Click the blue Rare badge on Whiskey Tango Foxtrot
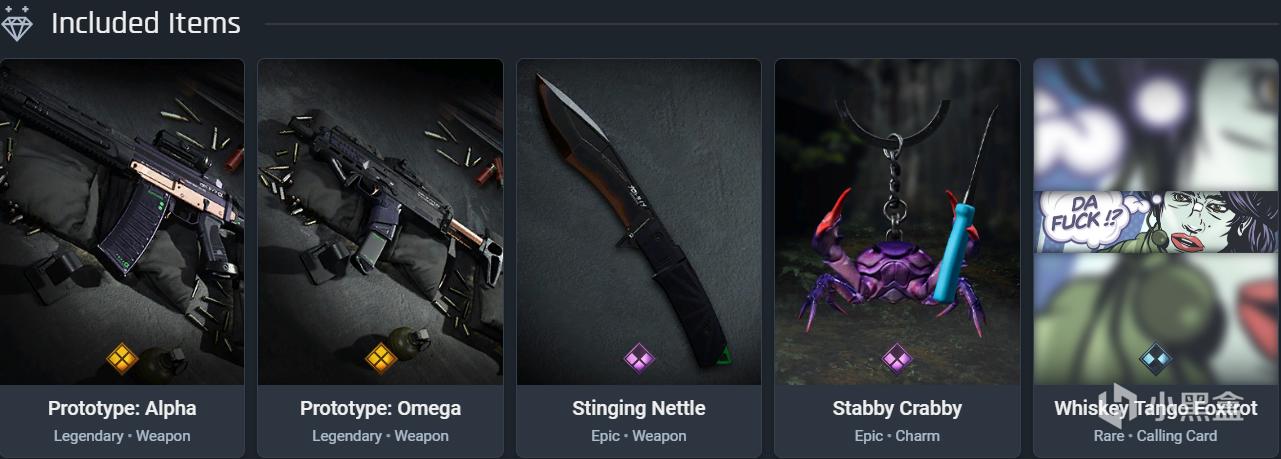This screenshot has height=459, width=1281. (x=1156, y=357)
